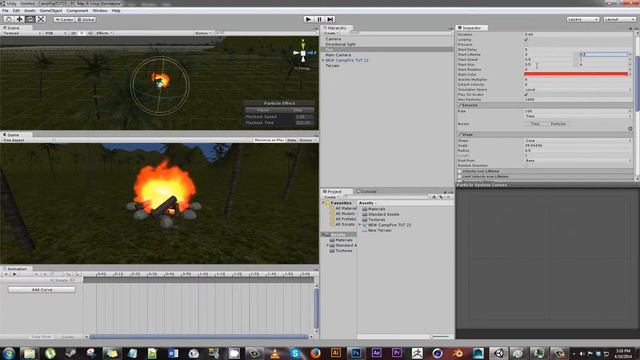Open Simulation Space dropdown
640x360 pixels.
578,89
